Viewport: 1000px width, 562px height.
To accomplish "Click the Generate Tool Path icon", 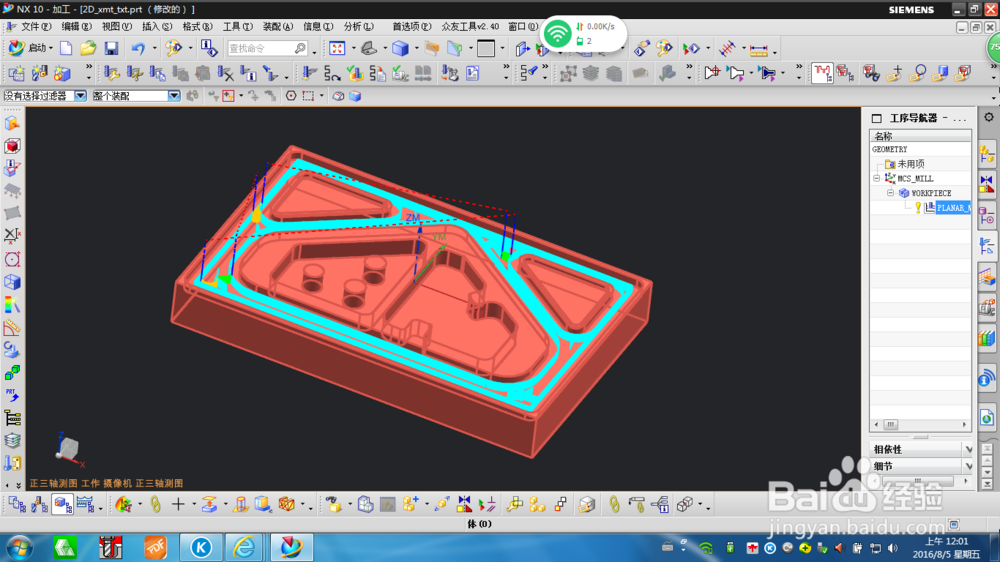I will tap(309, 73).
